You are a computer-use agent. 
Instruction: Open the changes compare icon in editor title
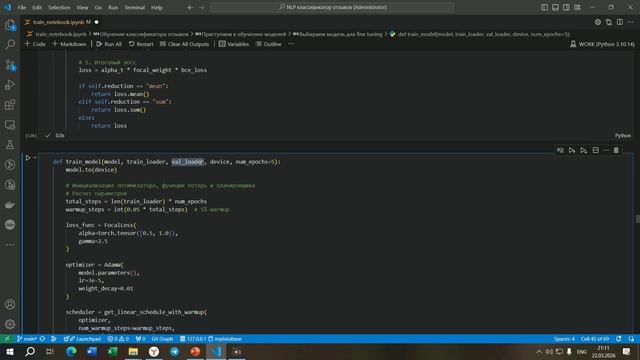point(609,22)
